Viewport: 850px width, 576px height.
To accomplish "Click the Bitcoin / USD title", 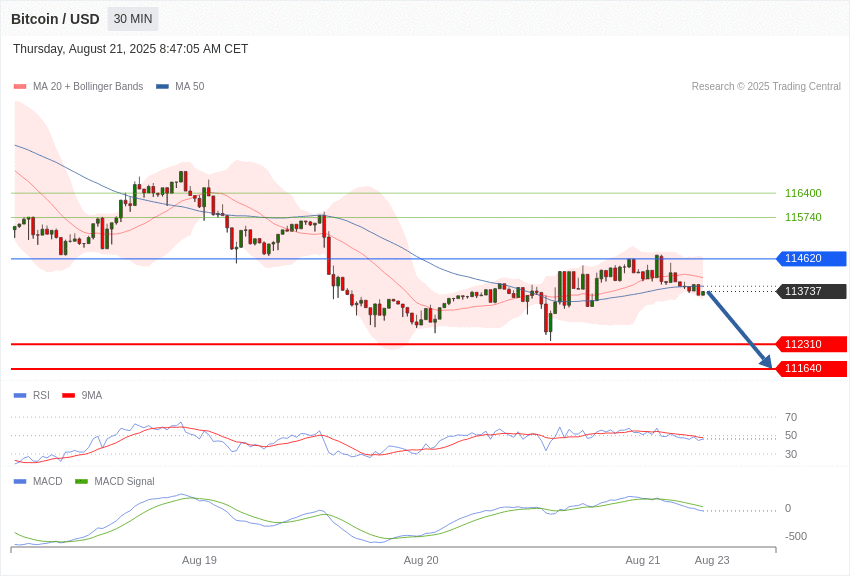I will [x=55, y=19].
